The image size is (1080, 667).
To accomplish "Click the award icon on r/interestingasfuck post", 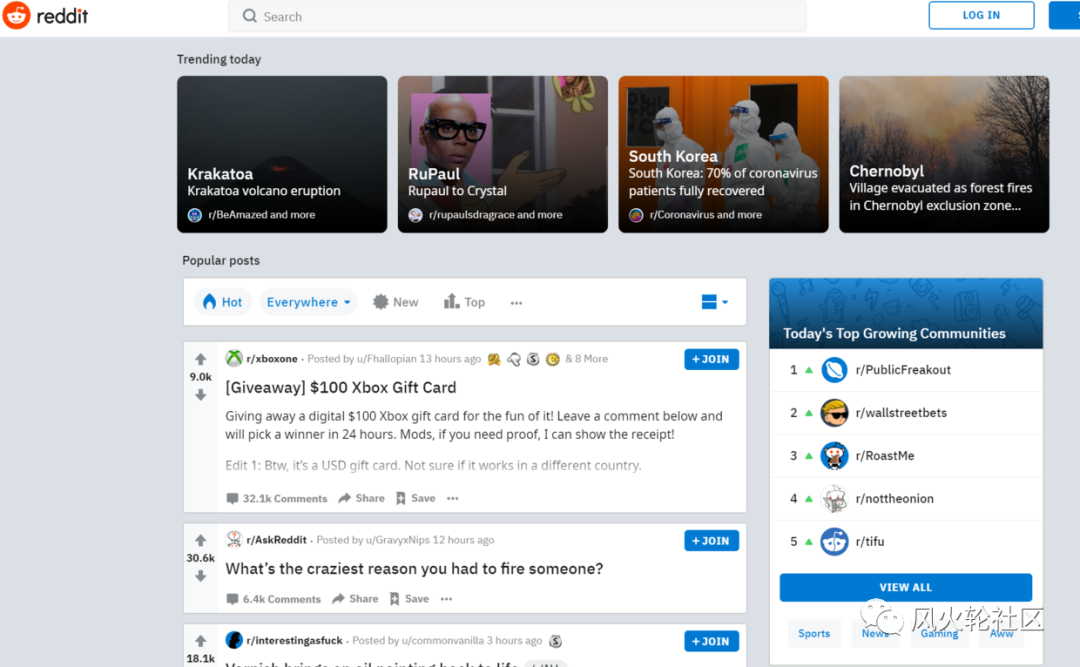I will [555, 641].
